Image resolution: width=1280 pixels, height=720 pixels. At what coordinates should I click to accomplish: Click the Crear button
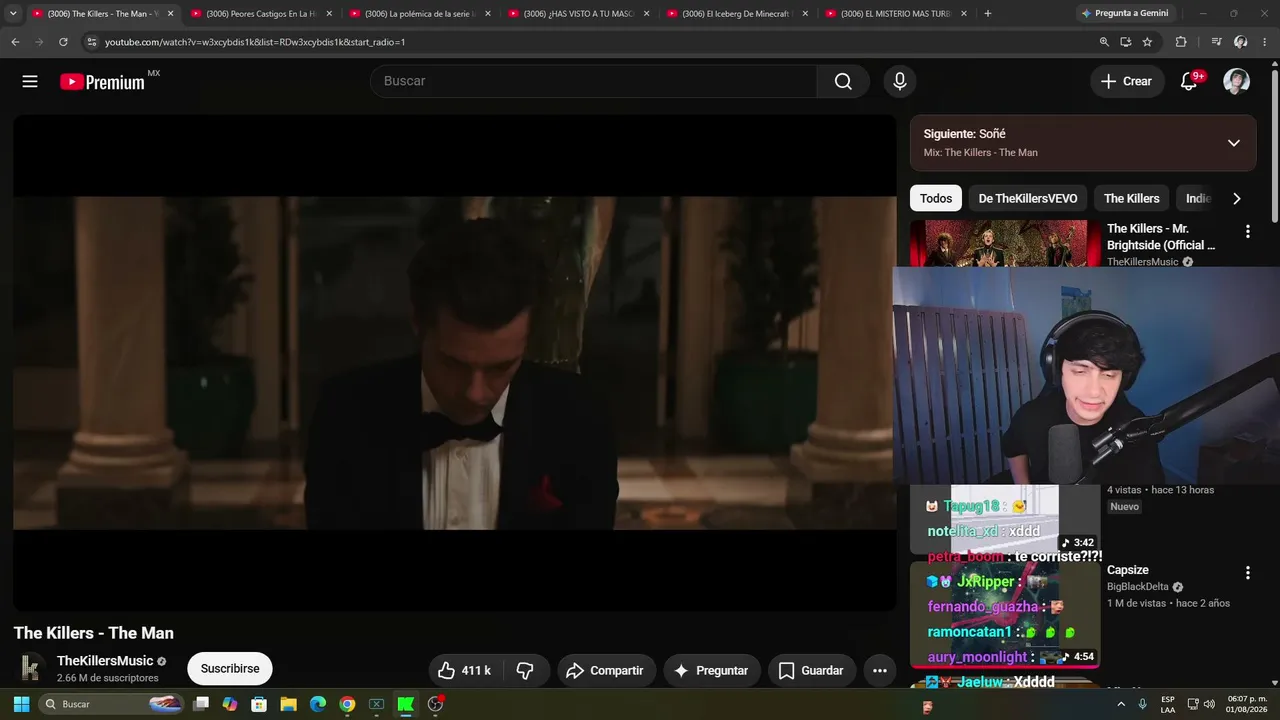tap(1127, 82)
